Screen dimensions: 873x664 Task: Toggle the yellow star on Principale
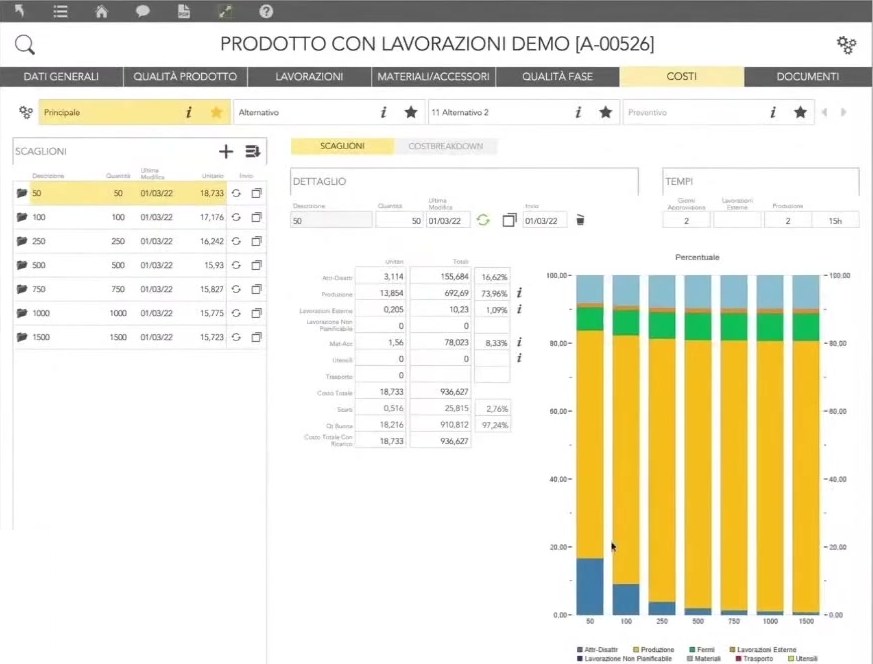(217, 112)
